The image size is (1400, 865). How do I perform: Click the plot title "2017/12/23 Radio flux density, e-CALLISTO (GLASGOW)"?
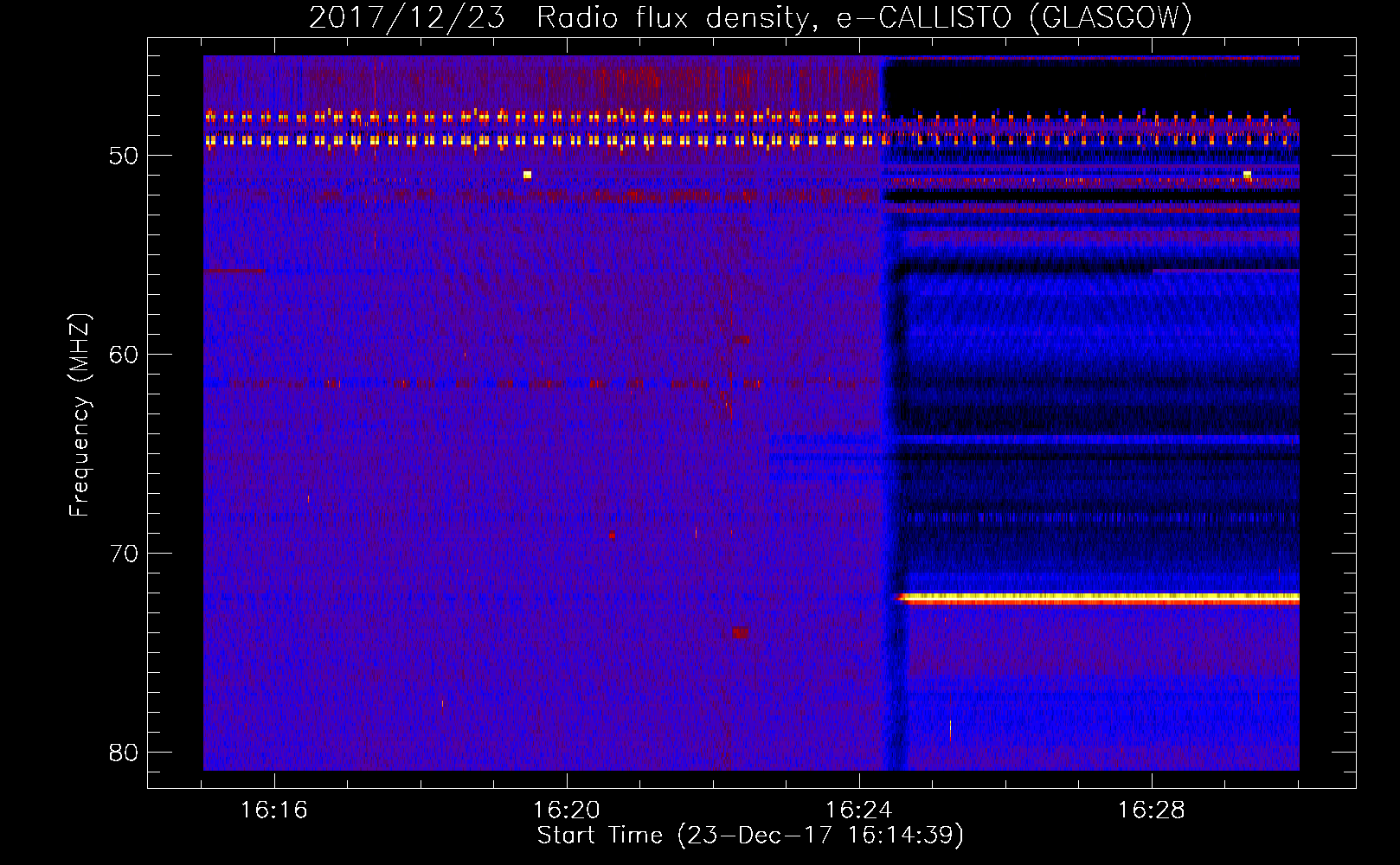coord(750,17)
